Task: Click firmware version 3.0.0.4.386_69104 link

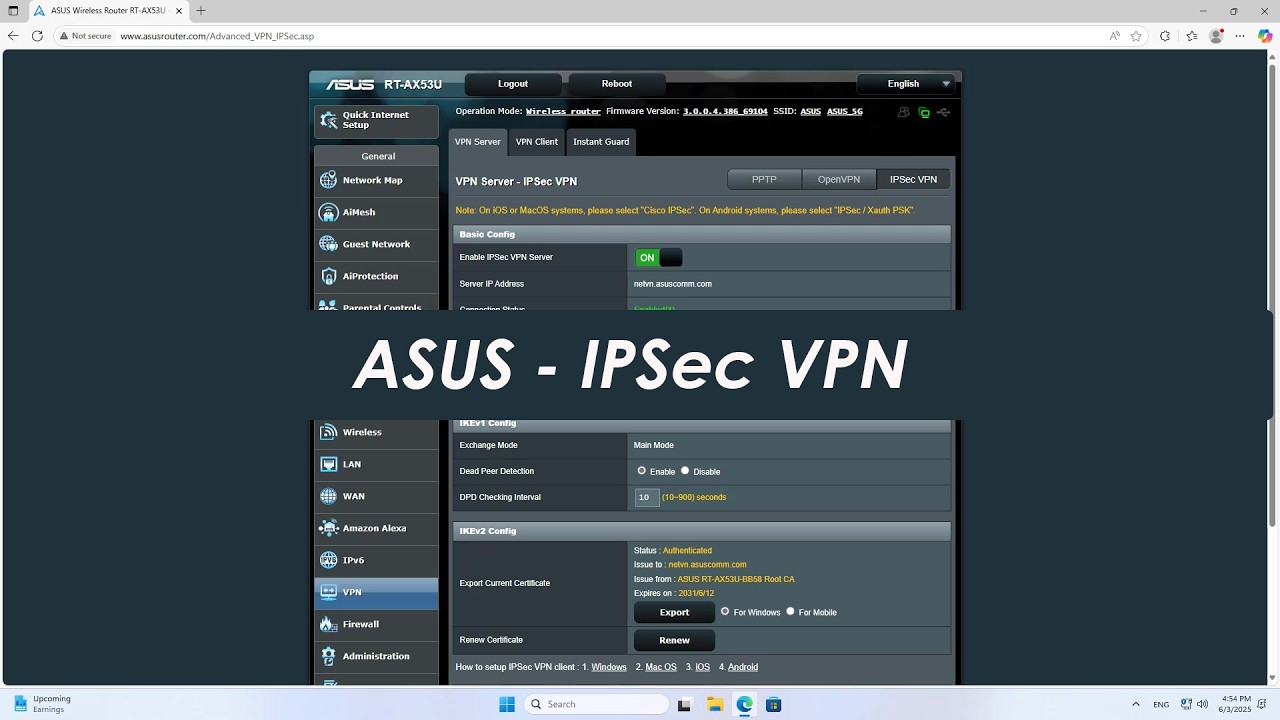Action: coord(725,112)
